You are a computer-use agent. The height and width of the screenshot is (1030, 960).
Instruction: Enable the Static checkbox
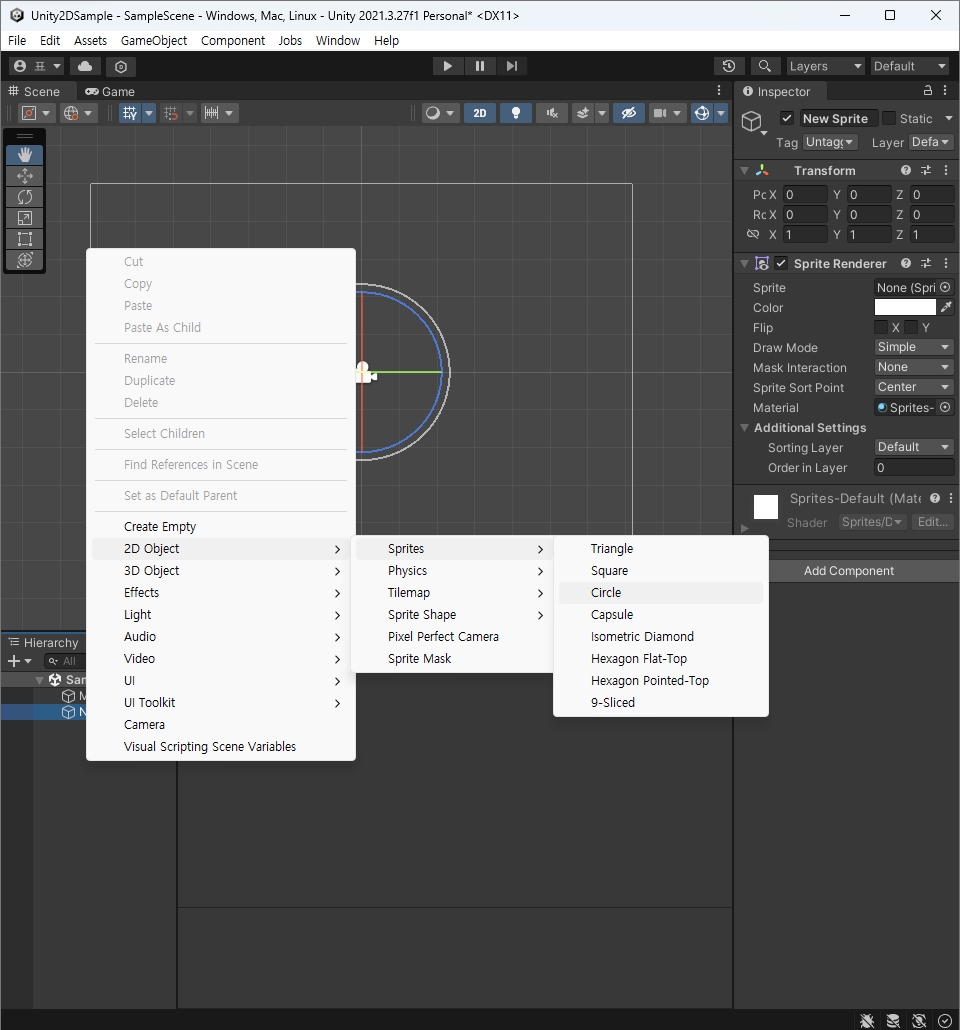click(889, 118)
